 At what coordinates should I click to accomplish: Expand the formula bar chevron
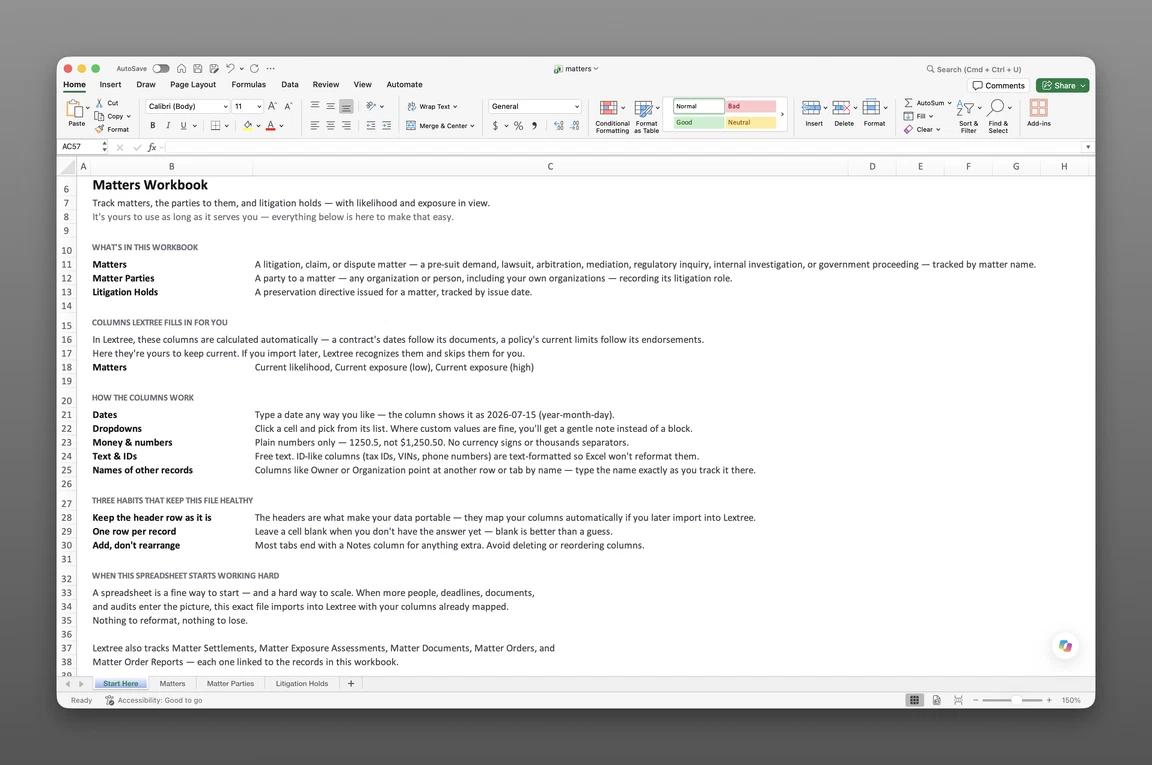pyautogui.click(x=1087, y=147)
